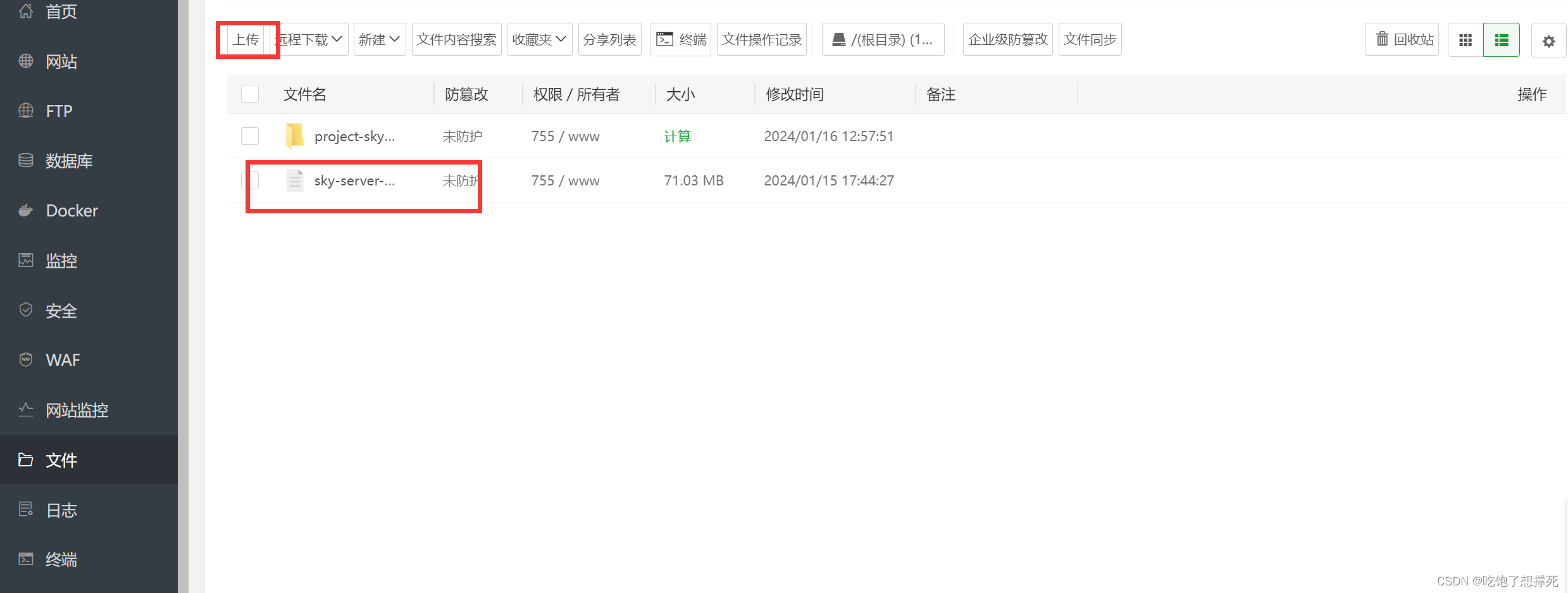Screen dimensions: 1568x593
Task: Check the sky-server file checkbox
Action: coord(250,180)
